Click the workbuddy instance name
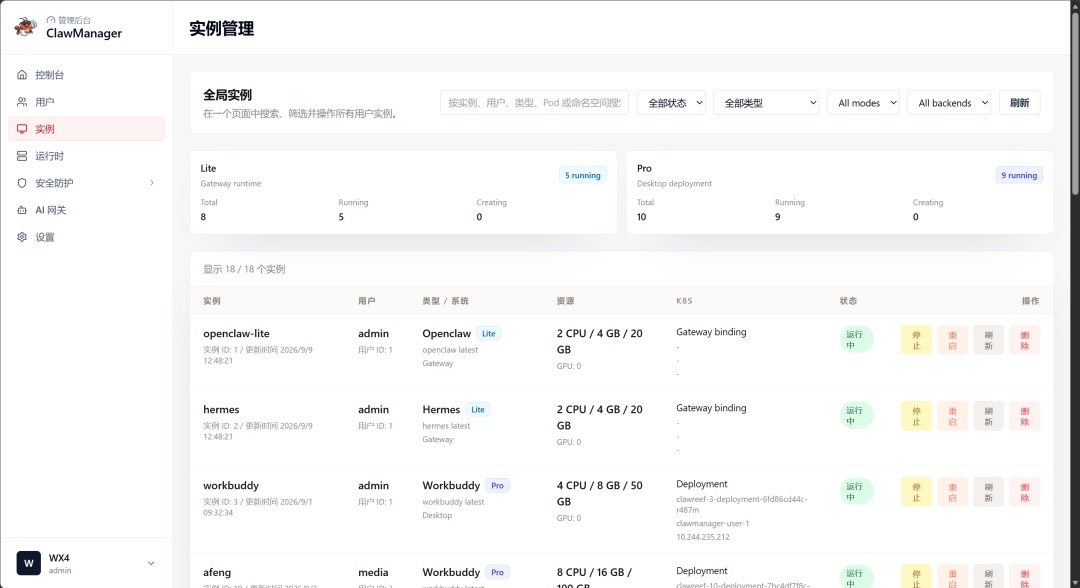This screenshot has height=588, width=1080. tap(231, 485)
